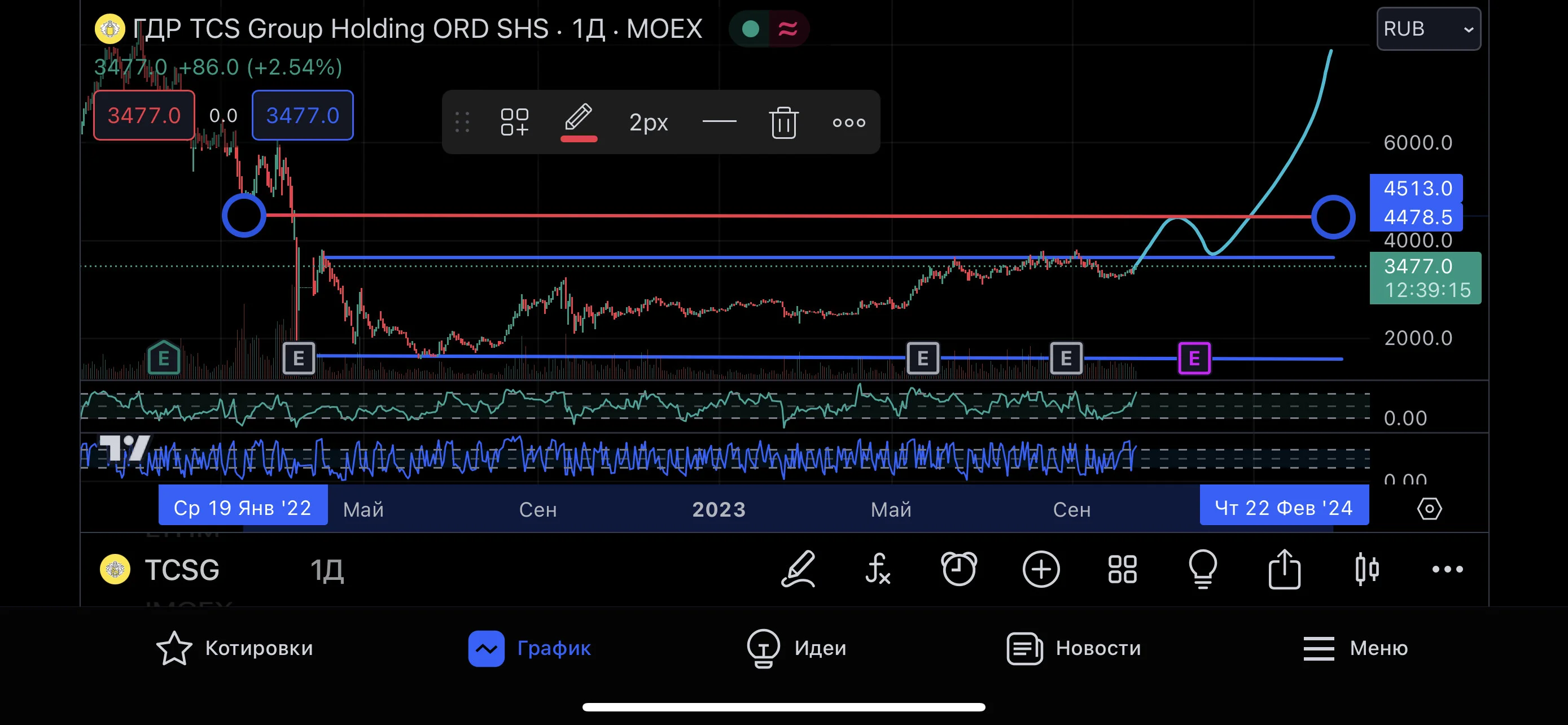Tap the start date label Ср 19 Янв '22
This screenshot has height=725, width=1568.
[243, 506]
